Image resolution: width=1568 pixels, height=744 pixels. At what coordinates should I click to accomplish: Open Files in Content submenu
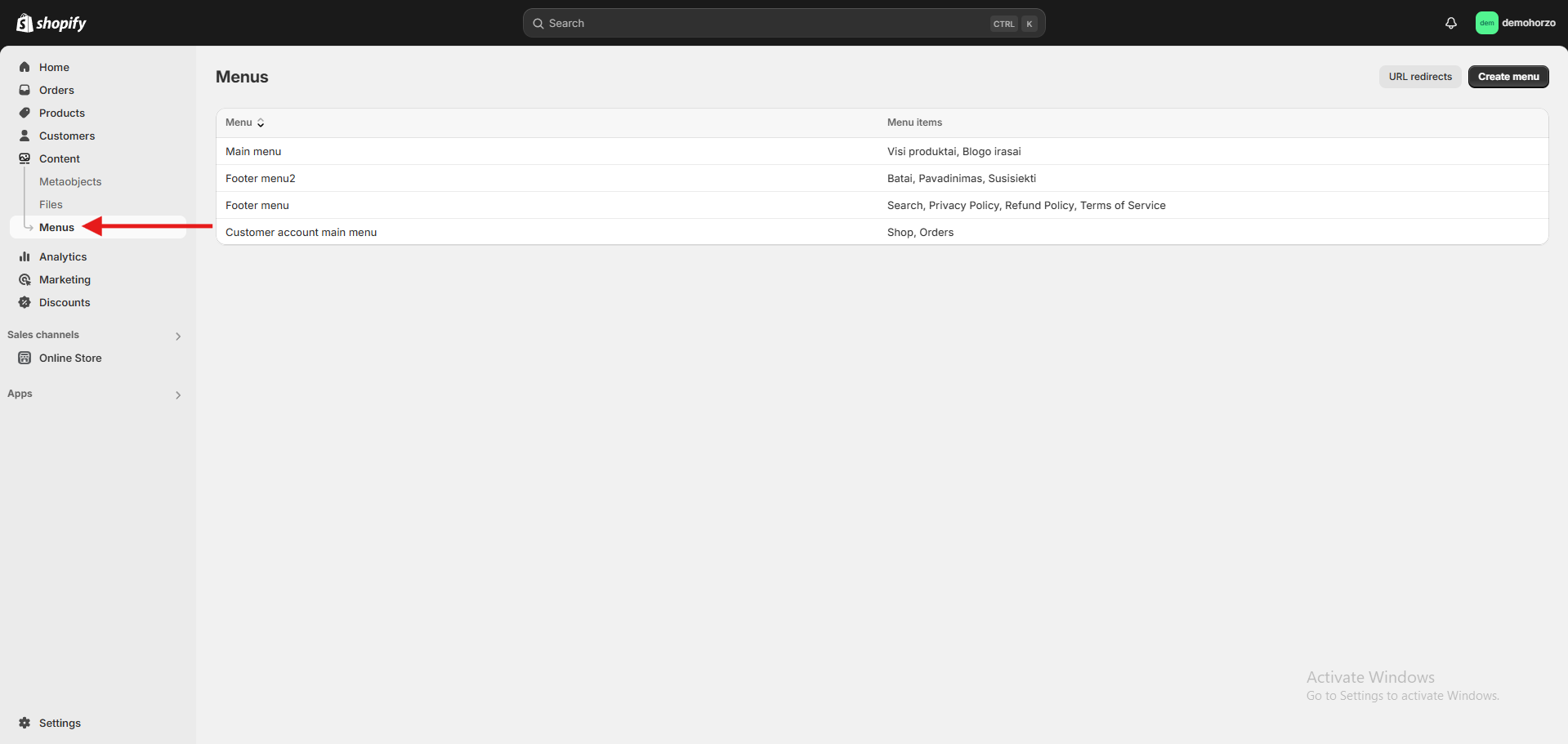coord(51,204)
